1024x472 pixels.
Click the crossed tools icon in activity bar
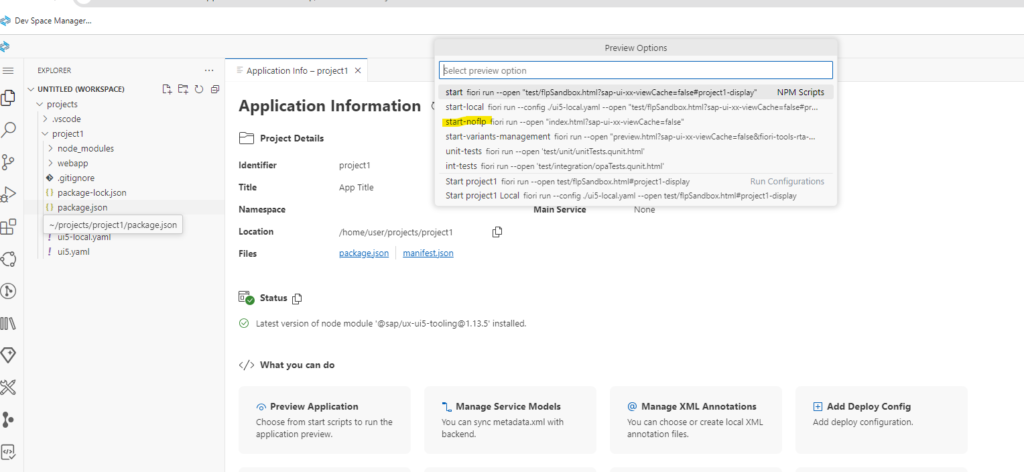tap(8, 387)
